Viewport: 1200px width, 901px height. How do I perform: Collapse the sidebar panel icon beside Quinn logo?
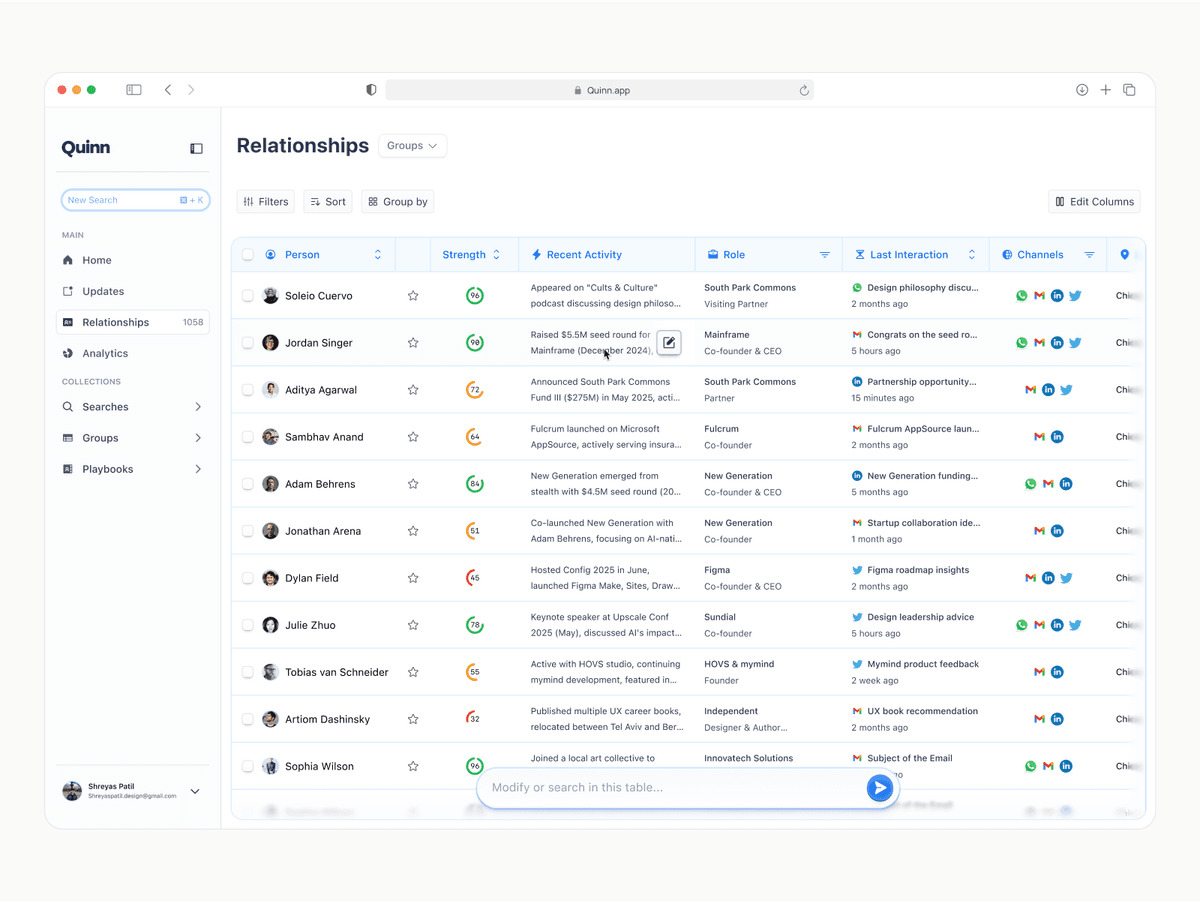(196, 149)
